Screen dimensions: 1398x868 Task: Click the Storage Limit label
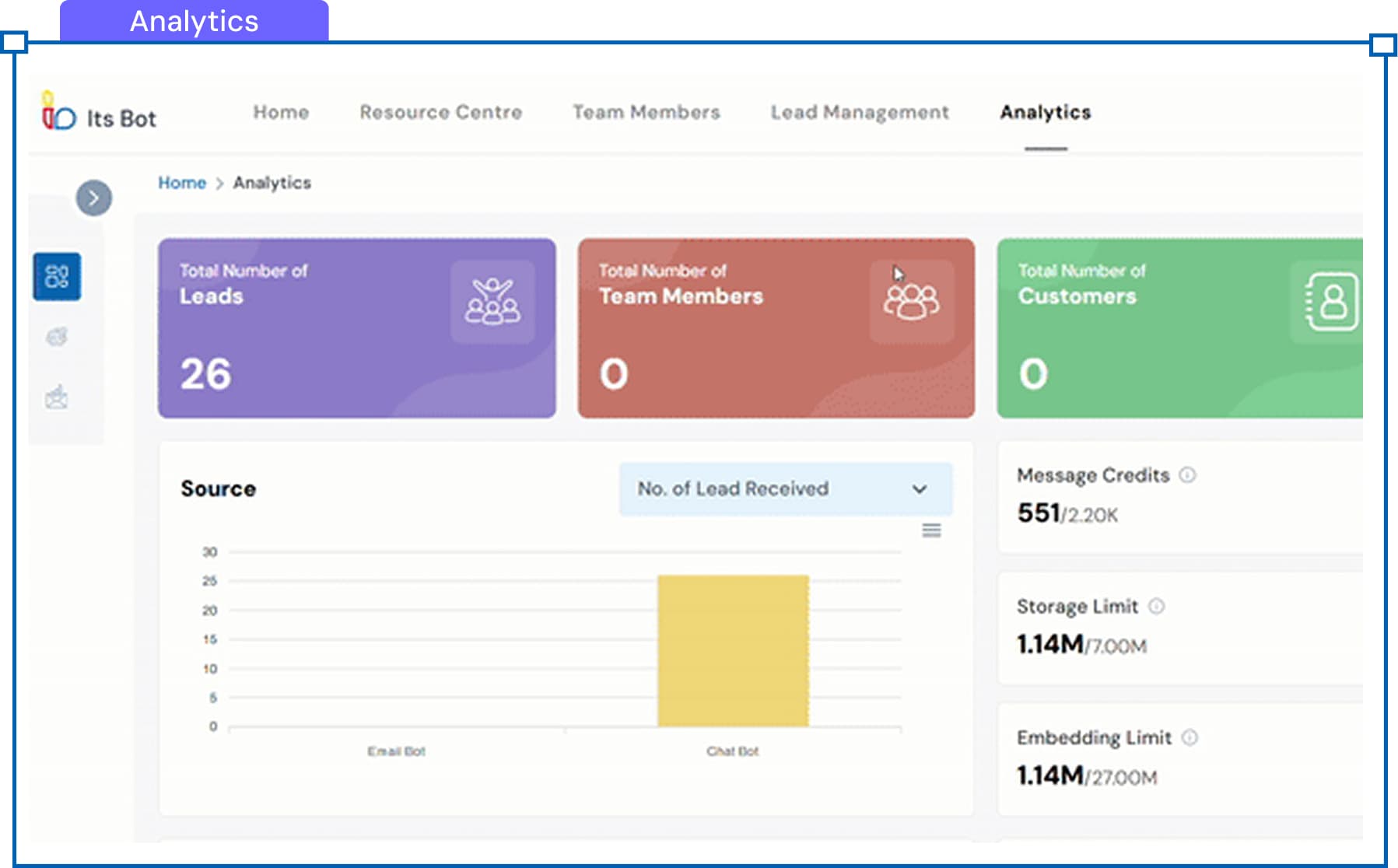[x=1077, y=607]
